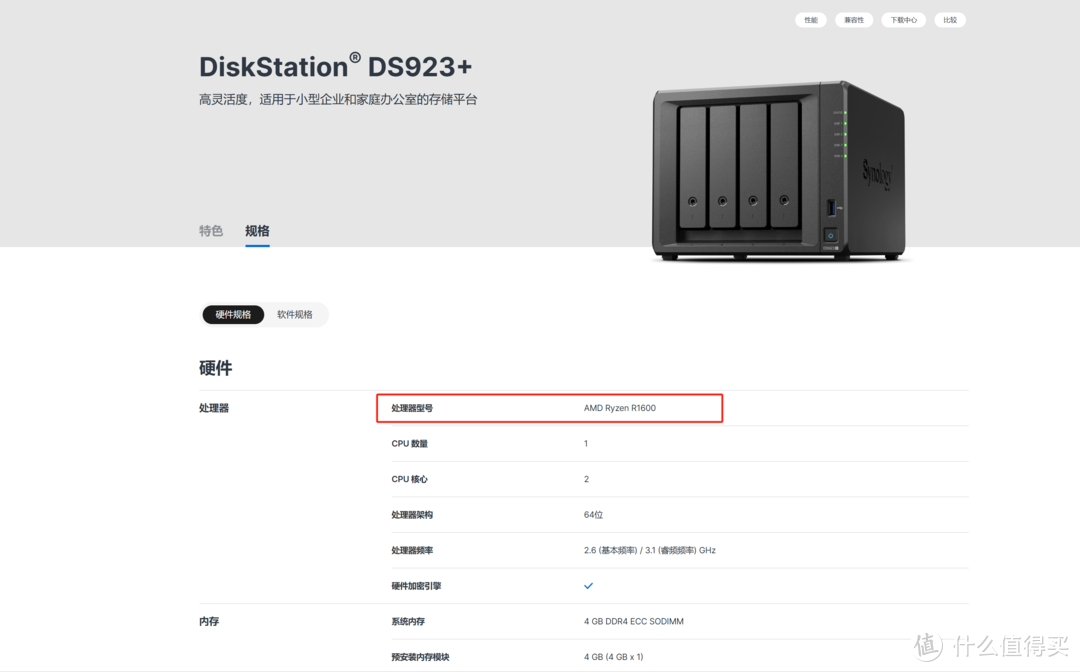Click the 值 circle watermark logo
Viewport: 1080px width, 672px height.
click(925, 644)
